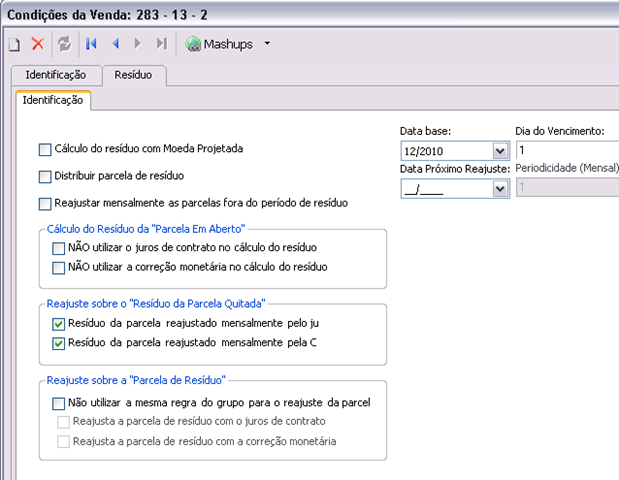Check NÃO utilizar a correção monetária
The height and width of the screenshot is (480, 619).
click(x=58, y=268)
